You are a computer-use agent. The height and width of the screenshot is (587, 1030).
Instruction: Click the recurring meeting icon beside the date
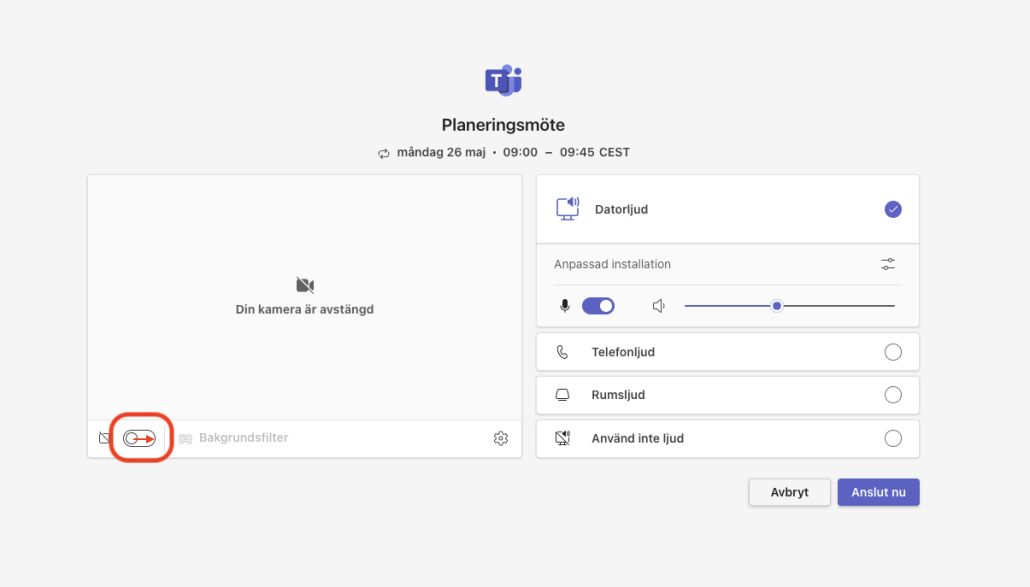click(383, 153)
